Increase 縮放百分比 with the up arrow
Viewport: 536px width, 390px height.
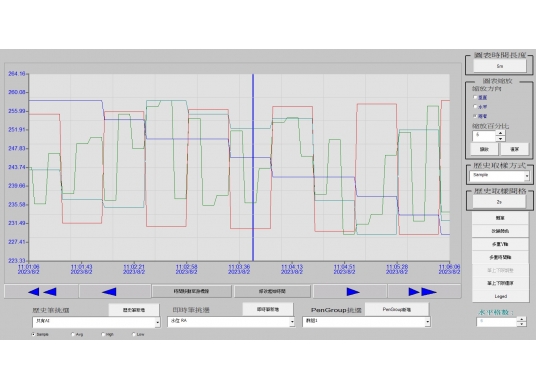point(500,133)
